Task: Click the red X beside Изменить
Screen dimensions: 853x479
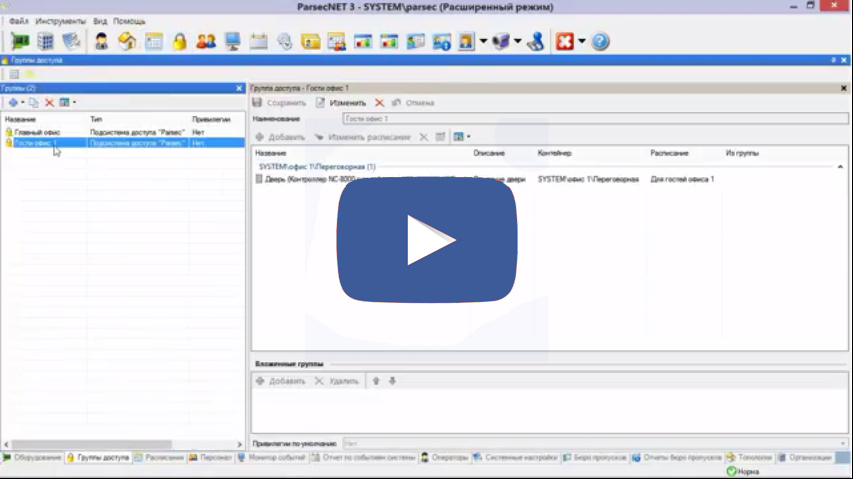Action: pyautogui.click(x=379, y=103)
